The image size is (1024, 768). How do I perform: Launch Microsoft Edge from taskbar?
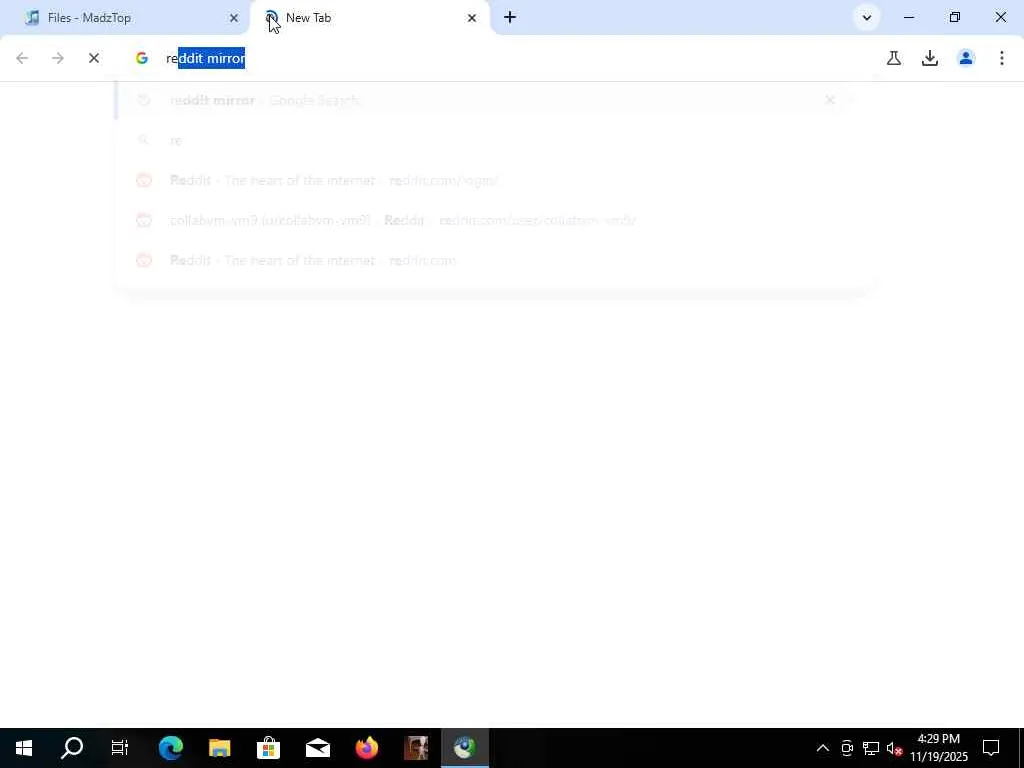click(x=170, y=748)
